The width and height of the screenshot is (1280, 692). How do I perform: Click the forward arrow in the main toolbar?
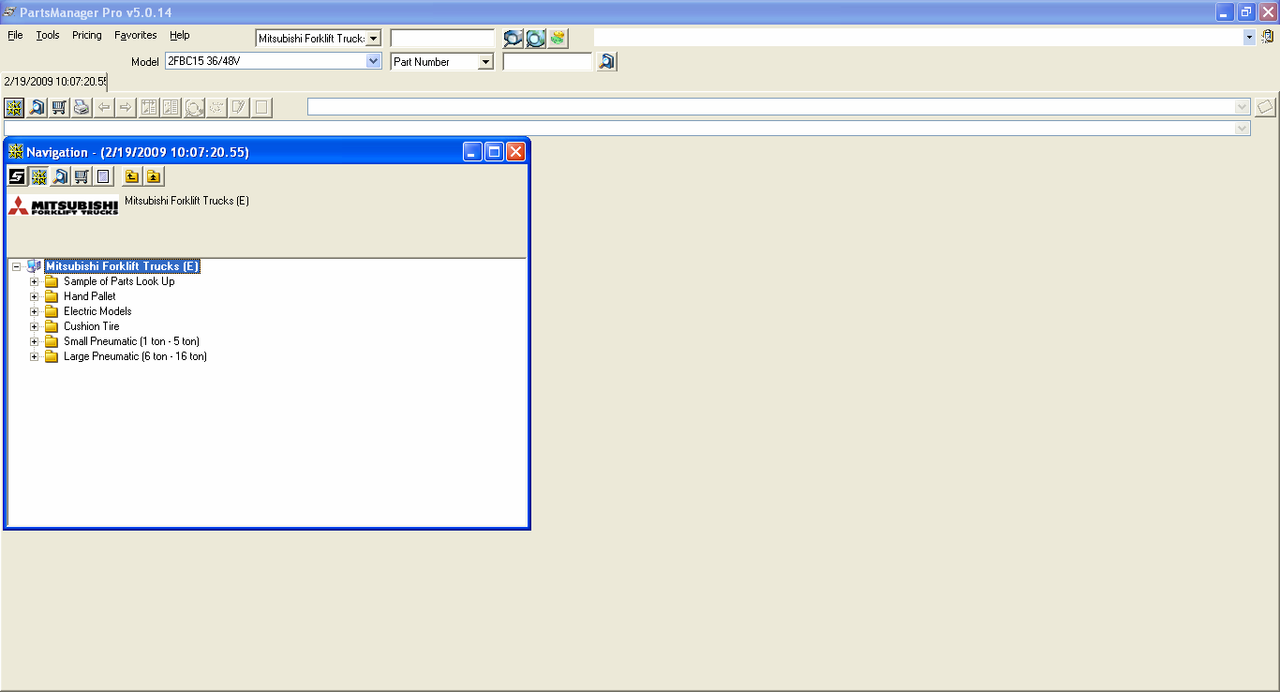pyautogui.click(x=125, y=107)
